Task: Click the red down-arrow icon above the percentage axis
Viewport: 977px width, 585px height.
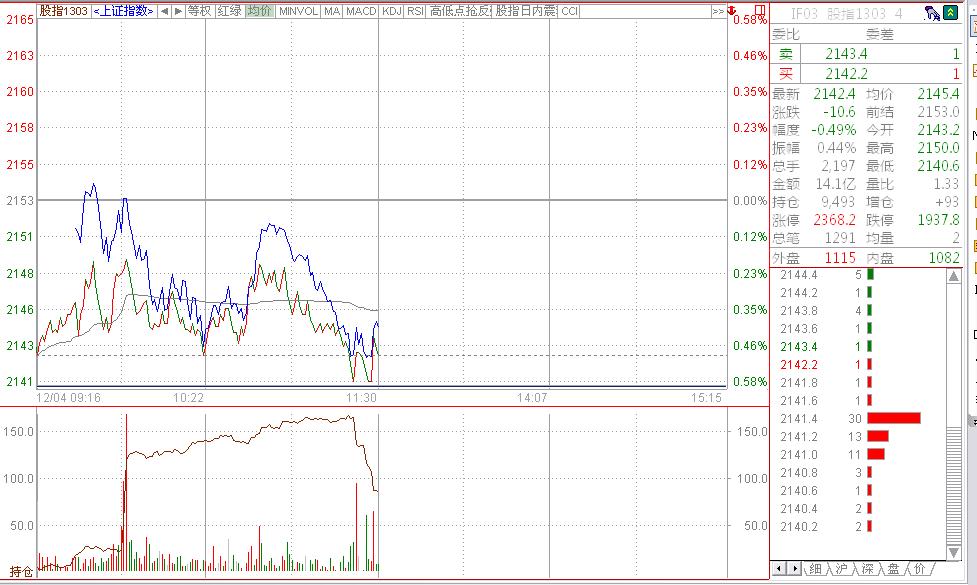Action: 732,11
